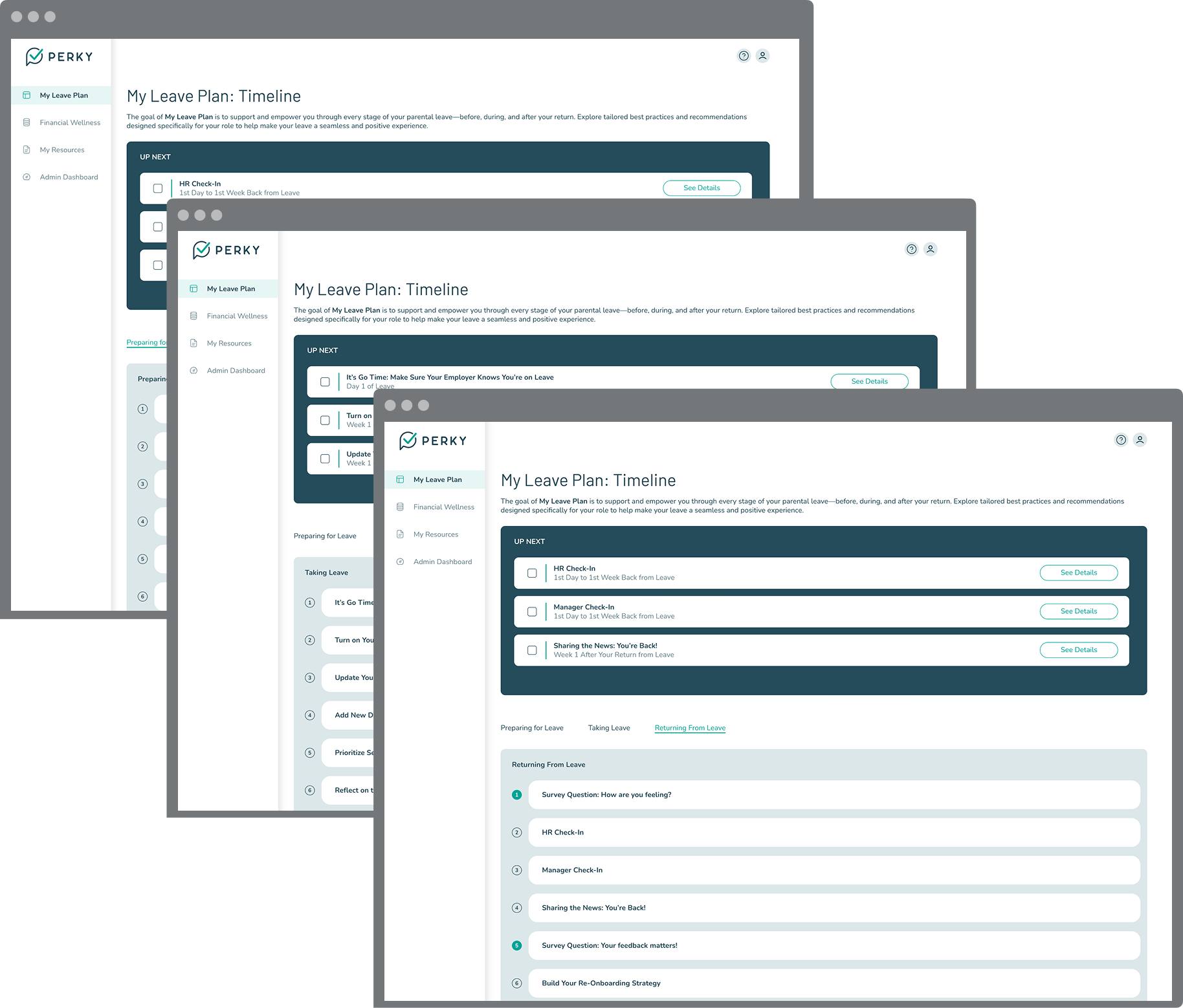Click Perky logo in the frontmost window
The image size is (1183, 1008).
432,441
